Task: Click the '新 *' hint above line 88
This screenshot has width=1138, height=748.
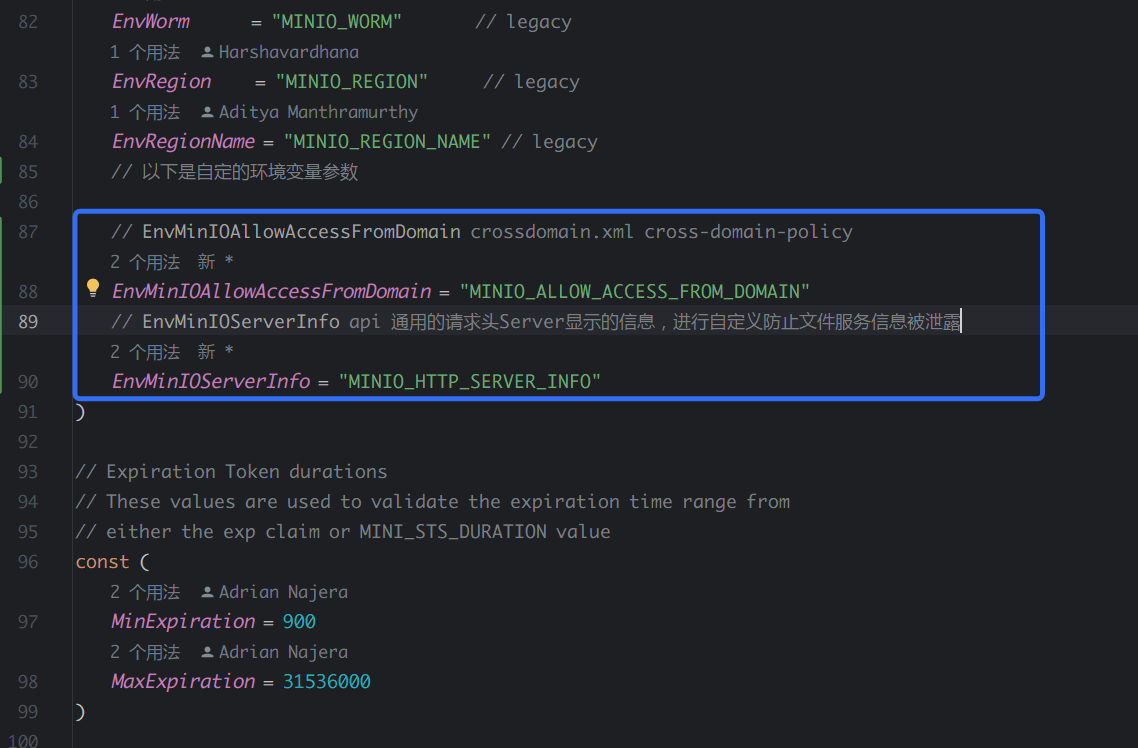Action: click(x=216, y=262)
